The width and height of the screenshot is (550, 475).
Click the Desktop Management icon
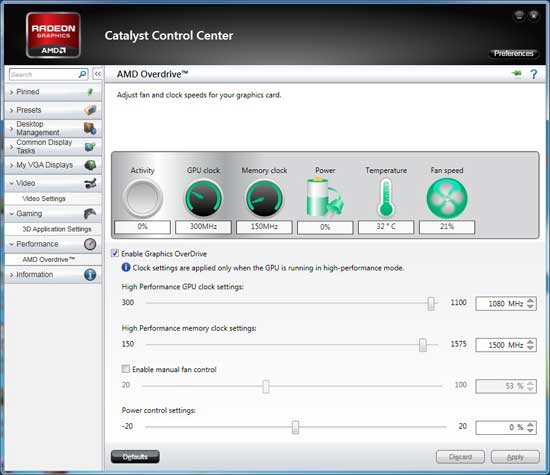[90, 128]
